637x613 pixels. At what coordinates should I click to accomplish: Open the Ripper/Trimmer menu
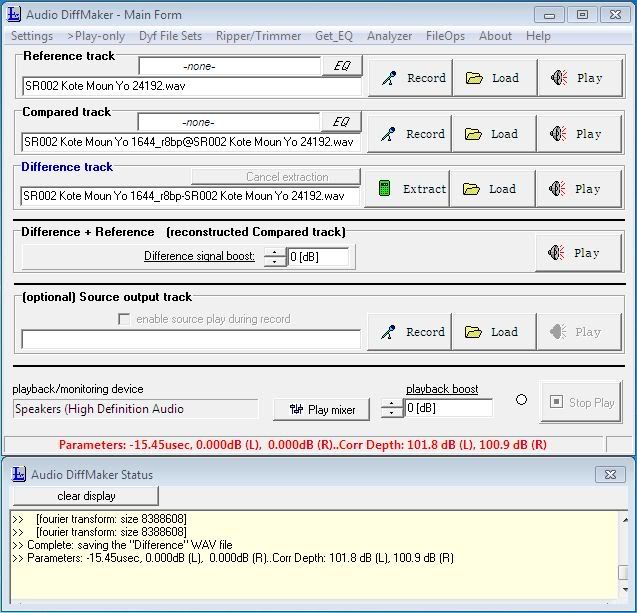point(258,36)
